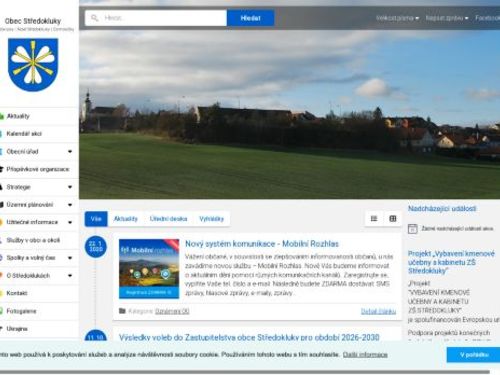The width and height of the screenshot is (500, 375).
Task: Open the Facebook link in top bar
Action: 487,18
